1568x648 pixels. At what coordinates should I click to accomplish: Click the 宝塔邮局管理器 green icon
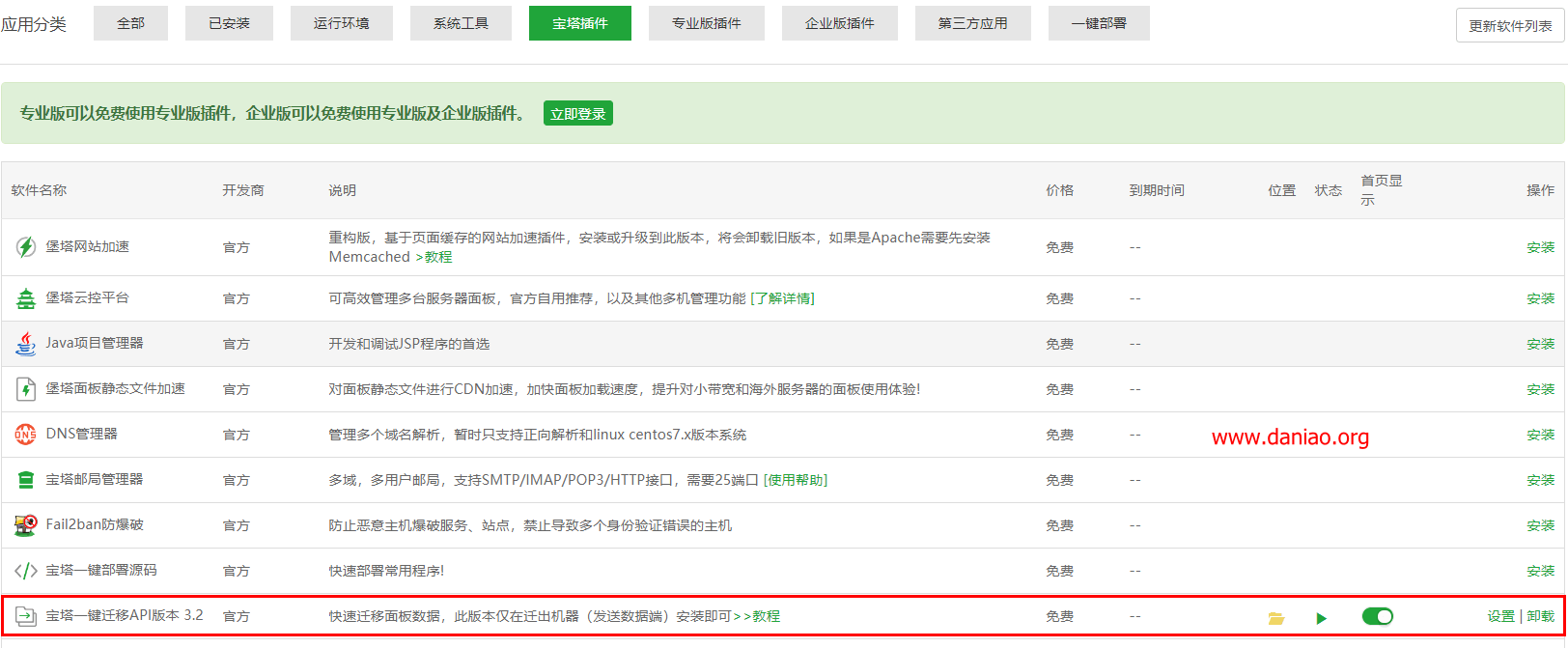[26, 480]
